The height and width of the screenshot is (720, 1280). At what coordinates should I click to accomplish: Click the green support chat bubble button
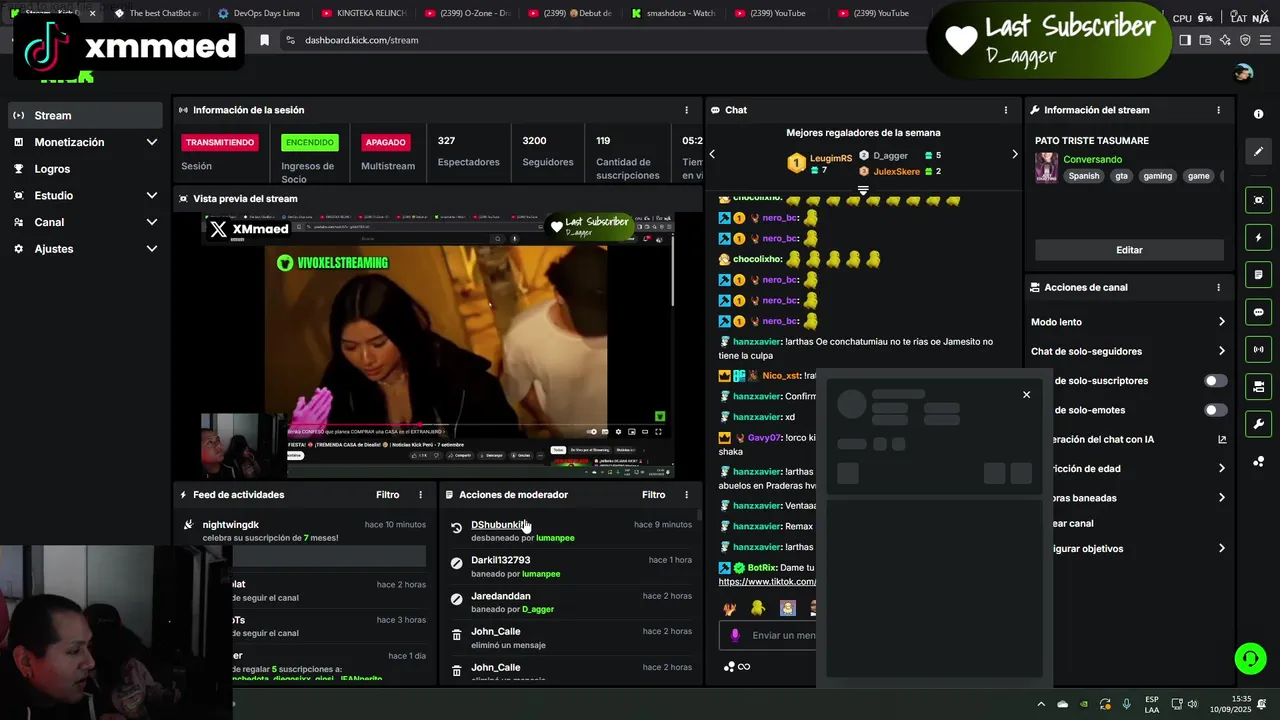coord(1250,658)
